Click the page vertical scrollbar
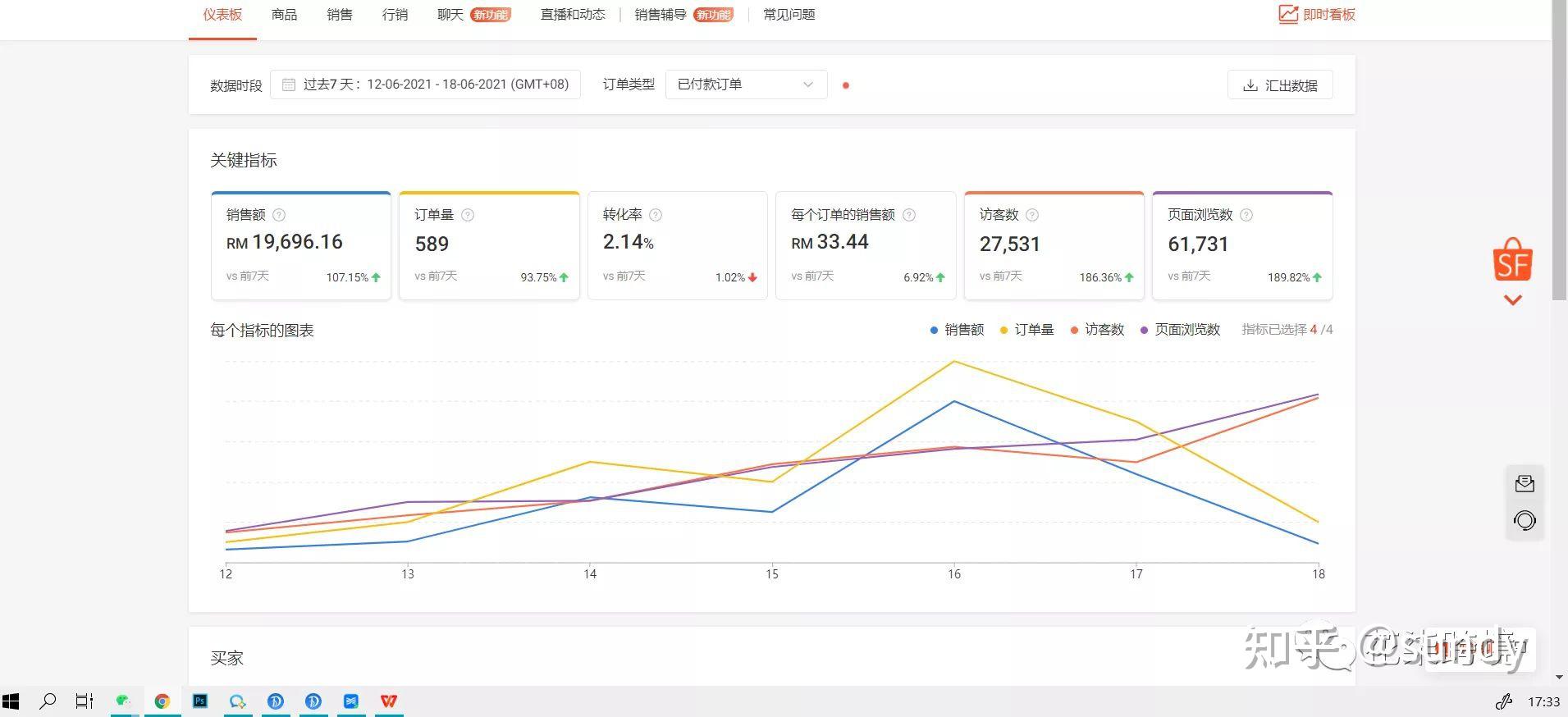The height and width of the screenshot is (717, 1568). pos(1559,150)
